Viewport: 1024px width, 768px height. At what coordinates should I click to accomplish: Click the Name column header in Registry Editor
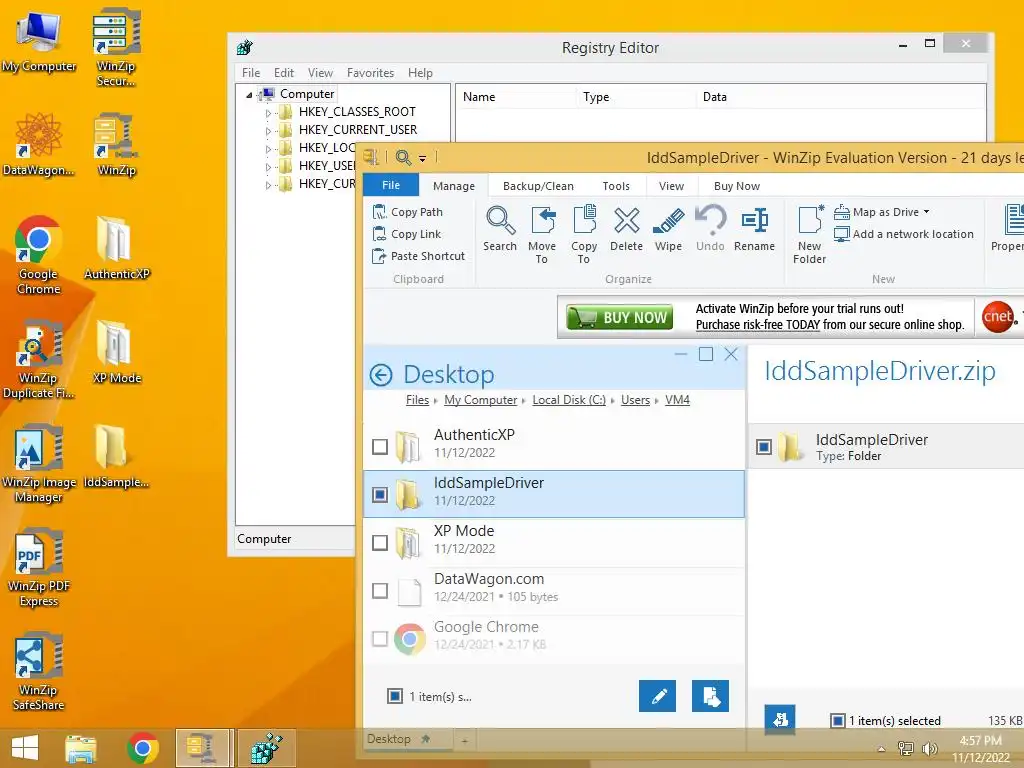click(x=516, y=97)
